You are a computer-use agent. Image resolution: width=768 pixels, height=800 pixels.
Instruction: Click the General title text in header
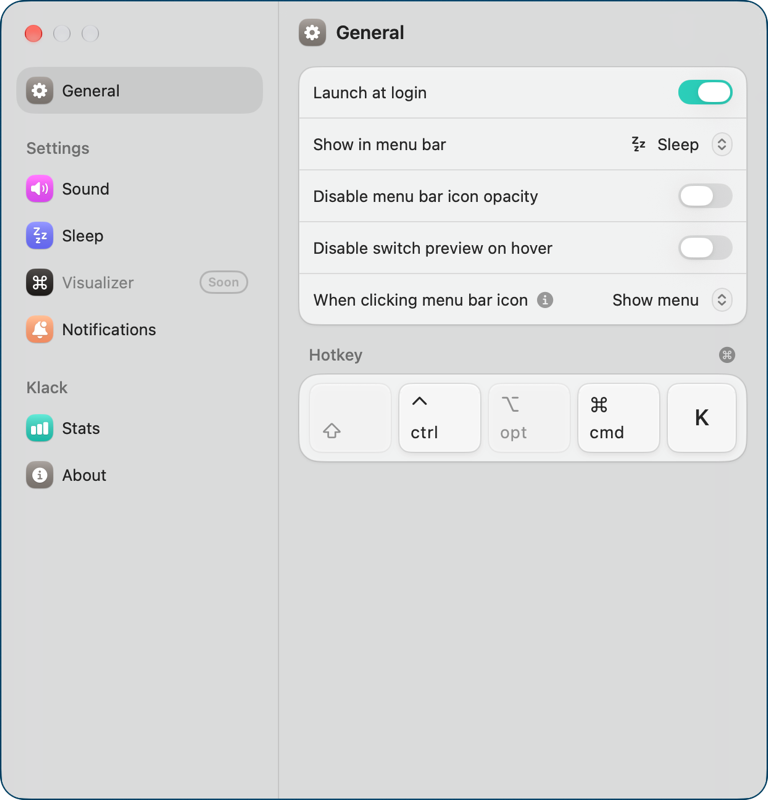point(370,33)
